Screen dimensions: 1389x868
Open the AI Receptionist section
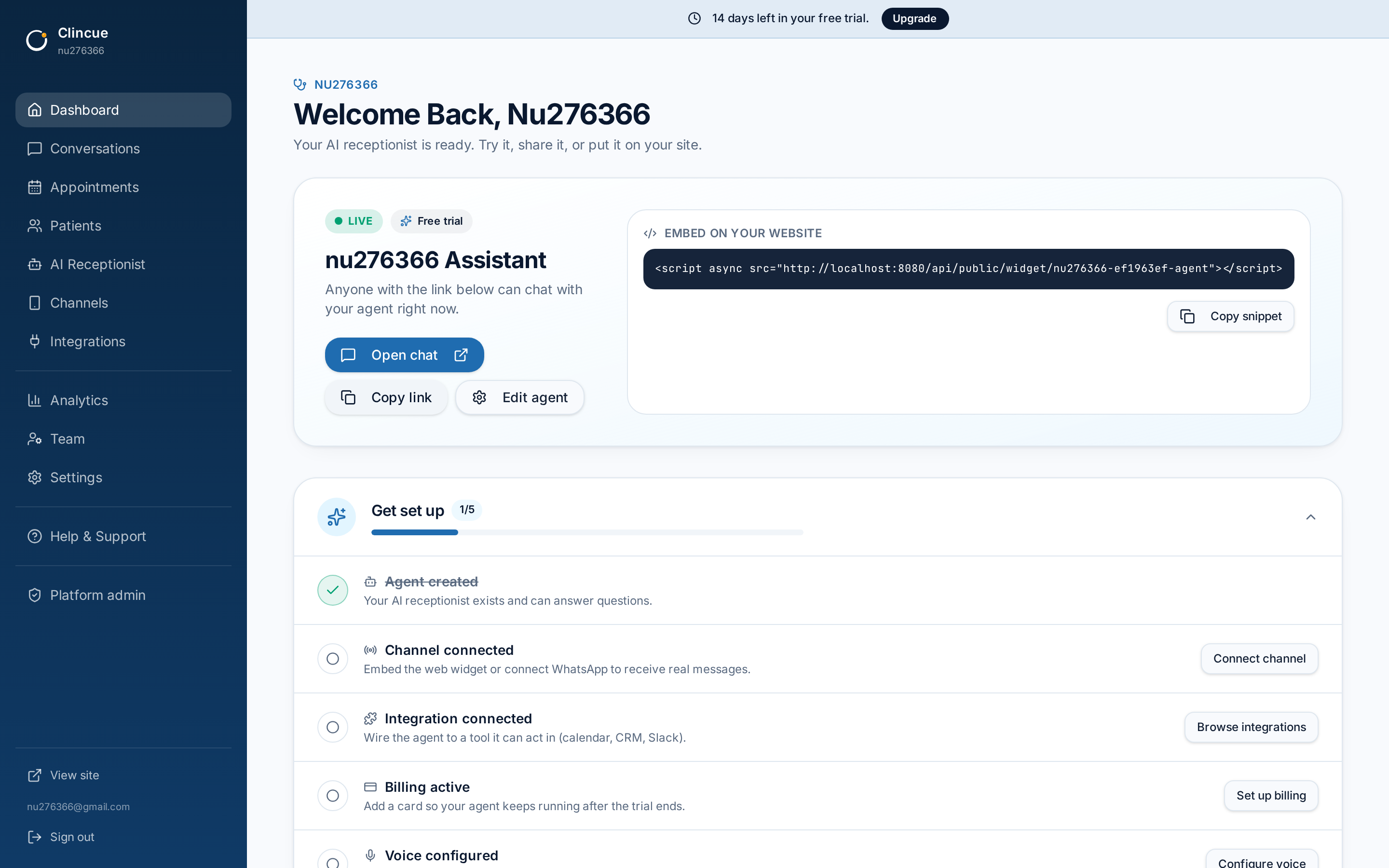(x=123, y=264)
